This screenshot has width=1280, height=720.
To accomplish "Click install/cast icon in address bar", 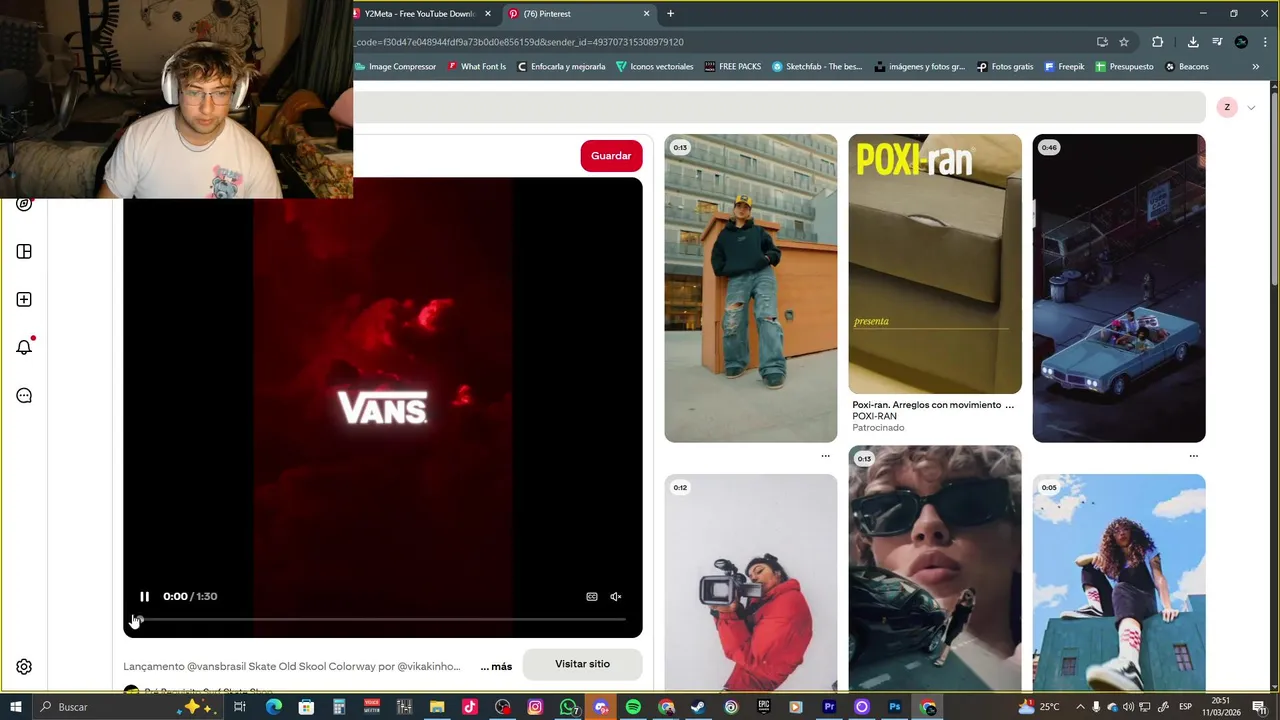I will [1102, 42].
